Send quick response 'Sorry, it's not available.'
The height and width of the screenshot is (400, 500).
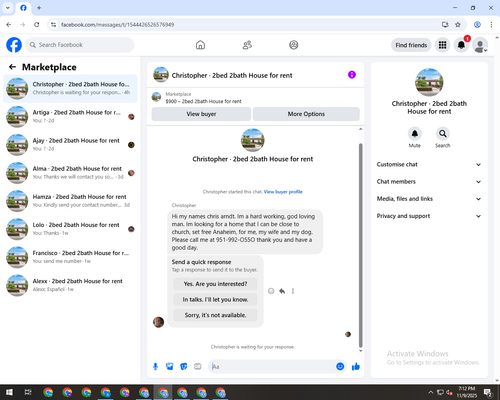click(x=215, y=315)
